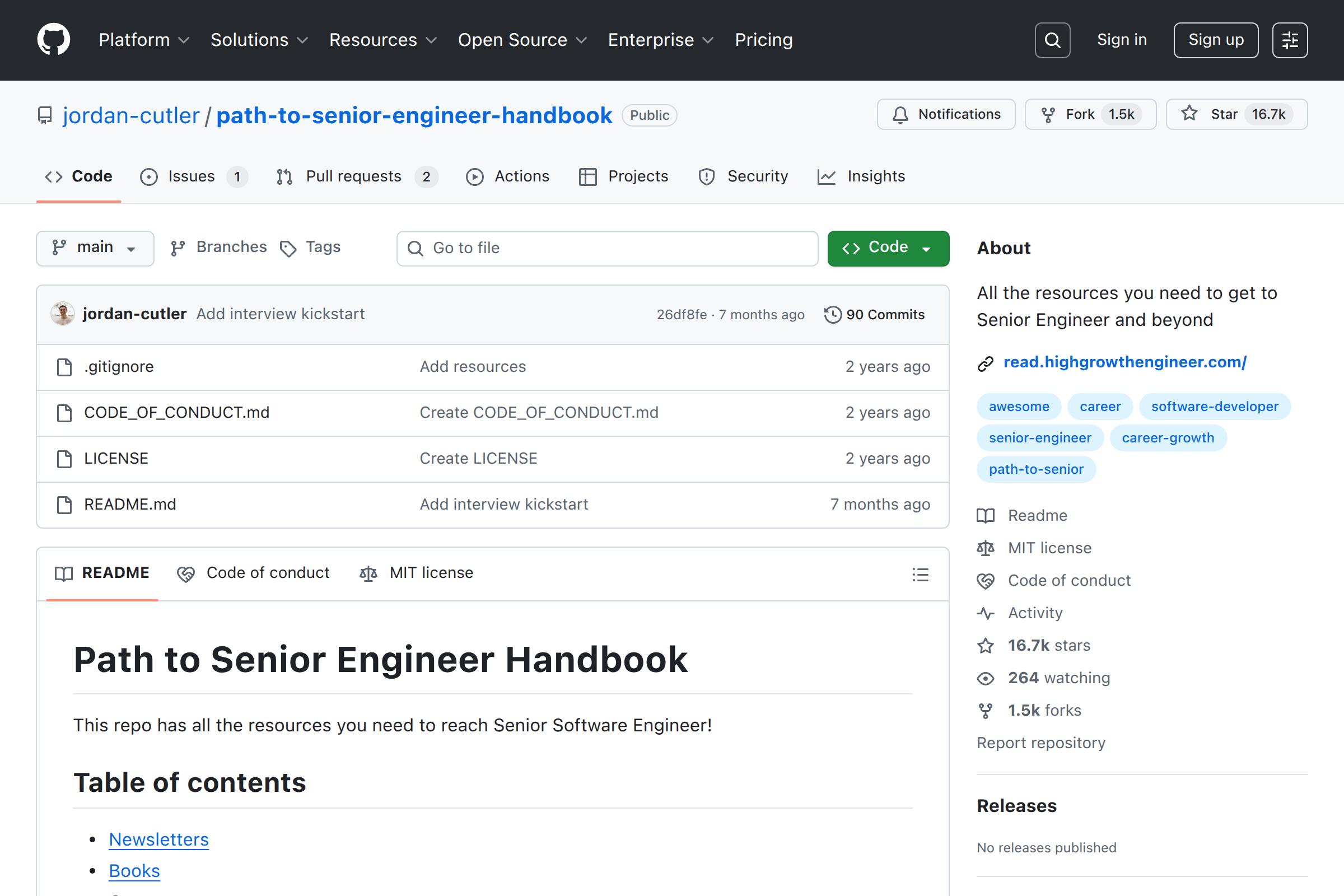This screenshot has height=896, width=1344.
Task: Click the career topic tag
Action: (1100, 407)
